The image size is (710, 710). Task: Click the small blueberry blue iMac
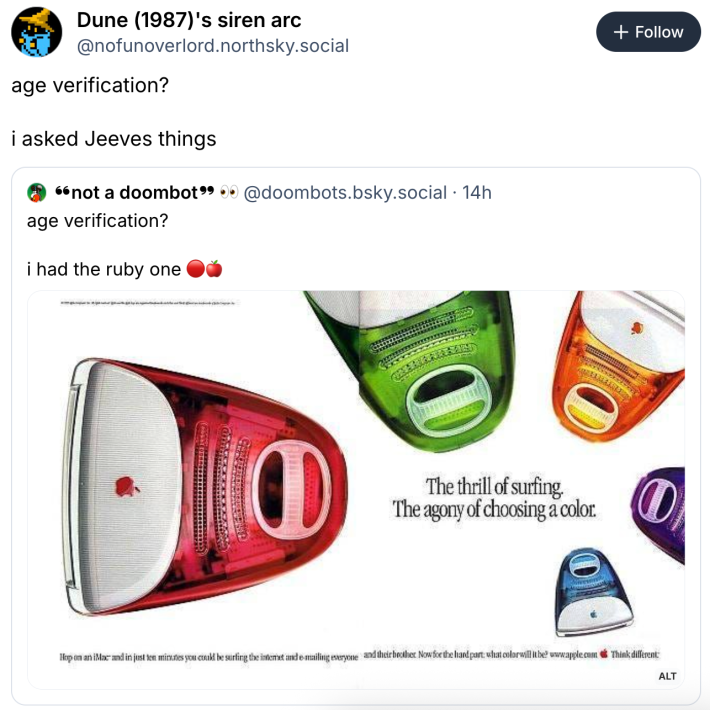590,590
